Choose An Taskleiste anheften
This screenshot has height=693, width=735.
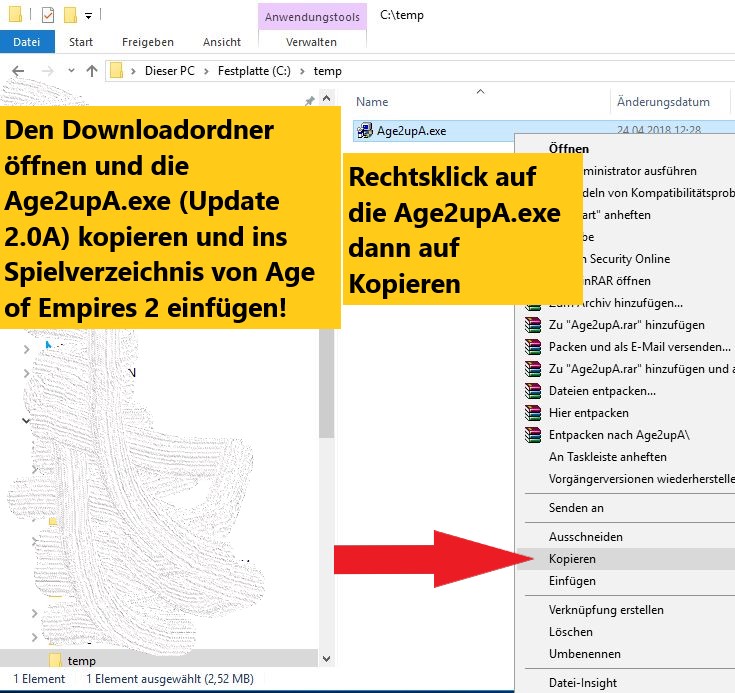coord(608,457)
